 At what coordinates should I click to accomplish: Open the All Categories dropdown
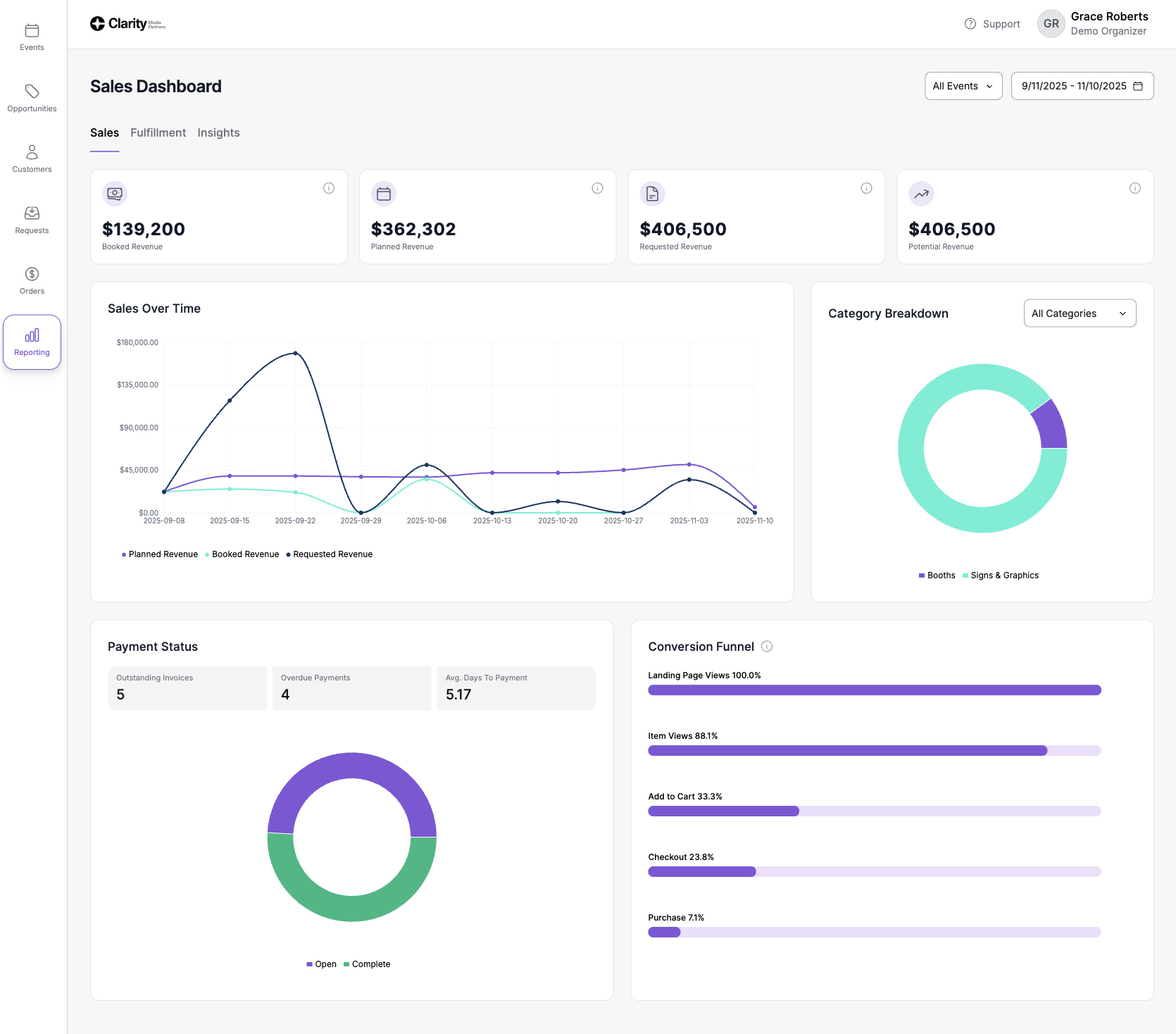click(x=1079, y=313)
